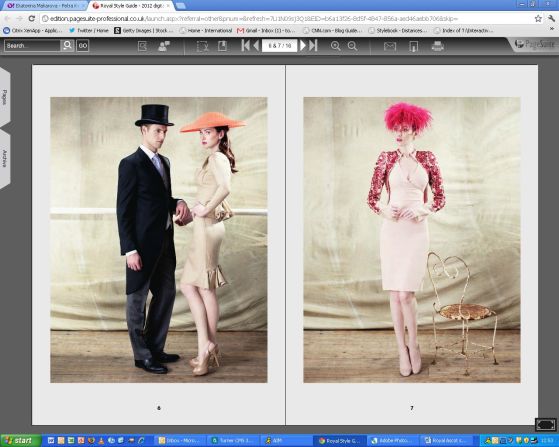Click the browser back arrow
Screen dimensions: 559x447
pyautogui.click(x=7, y=19)
